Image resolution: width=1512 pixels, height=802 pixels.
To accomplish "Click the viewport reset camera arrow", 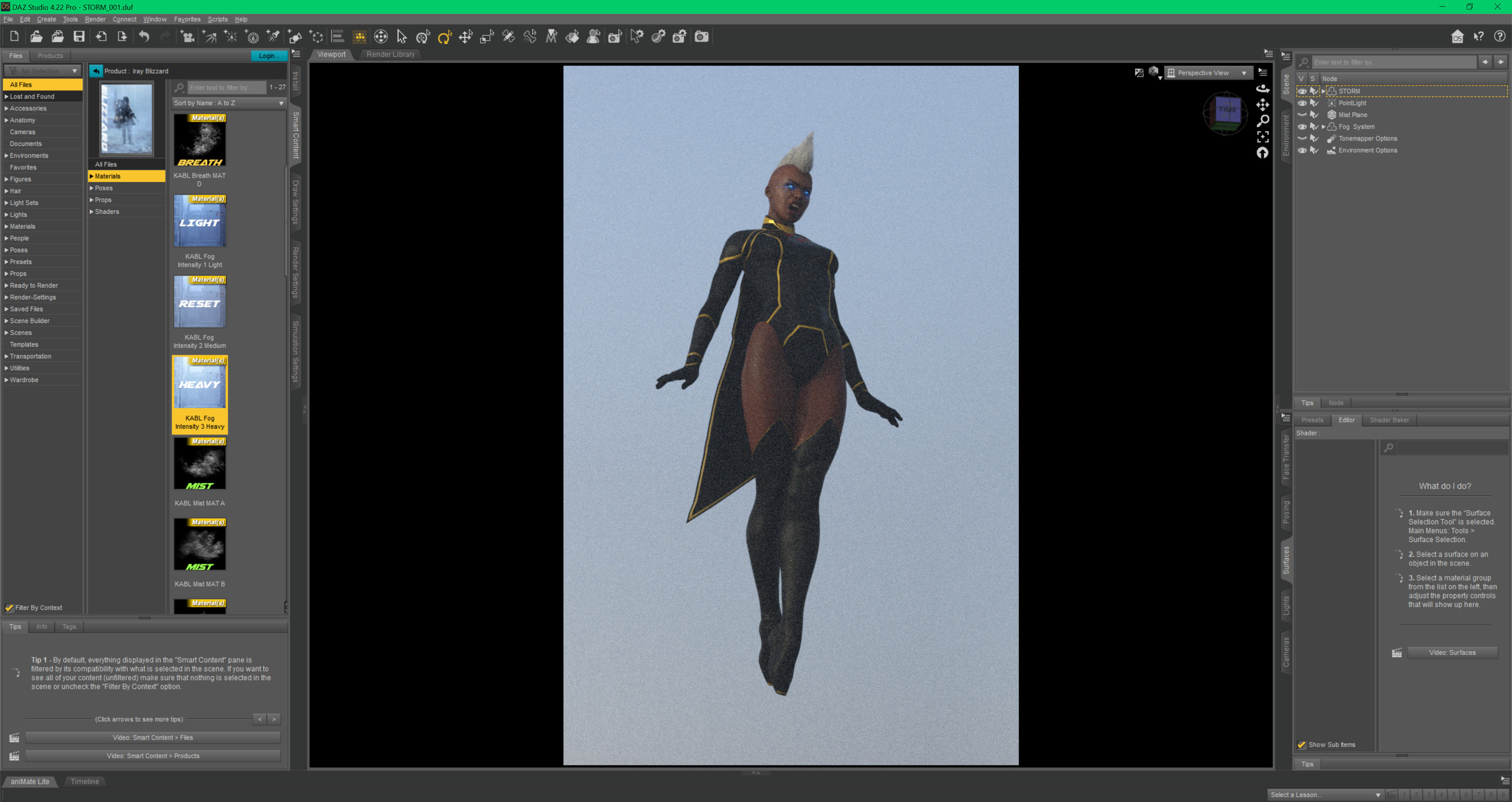I will coord(1262,153).
